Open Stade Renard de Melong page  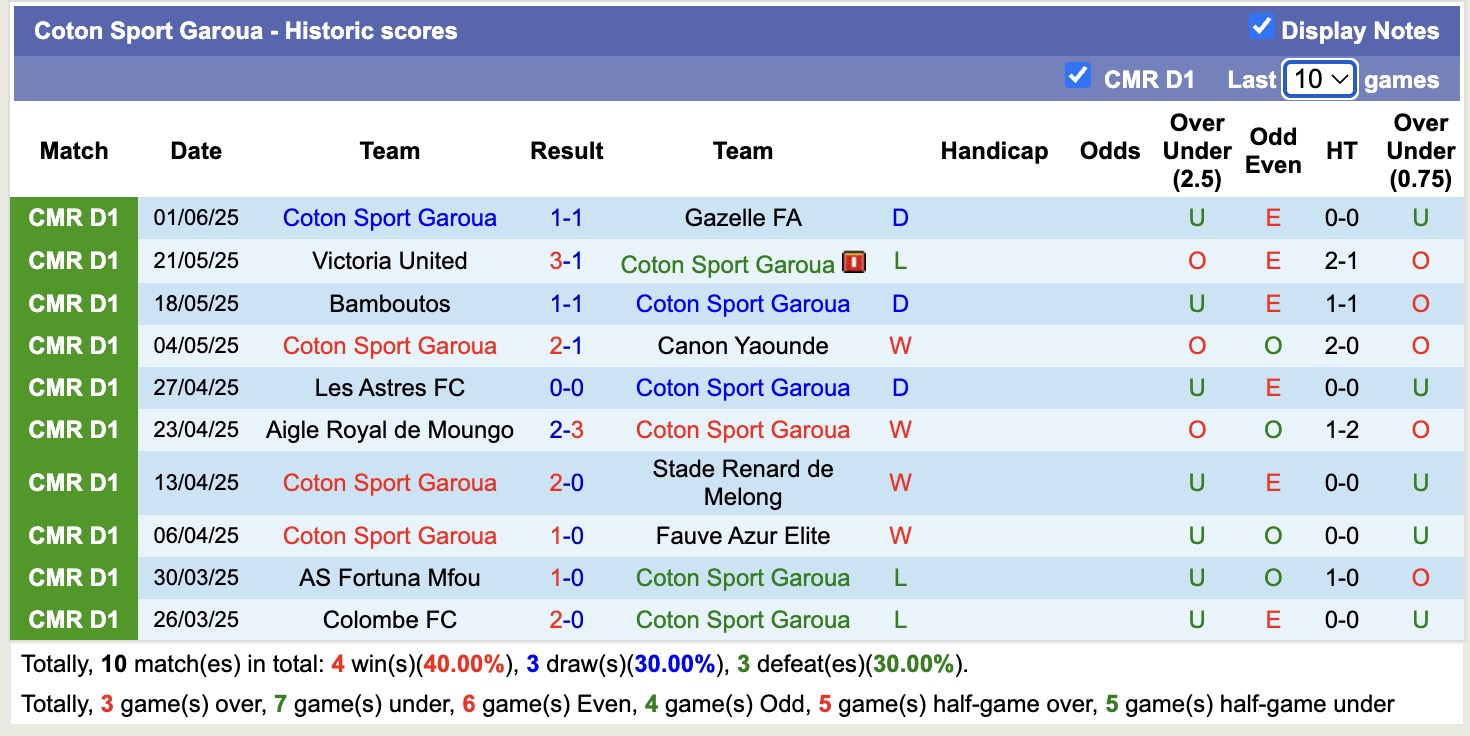tap(743, 483)
